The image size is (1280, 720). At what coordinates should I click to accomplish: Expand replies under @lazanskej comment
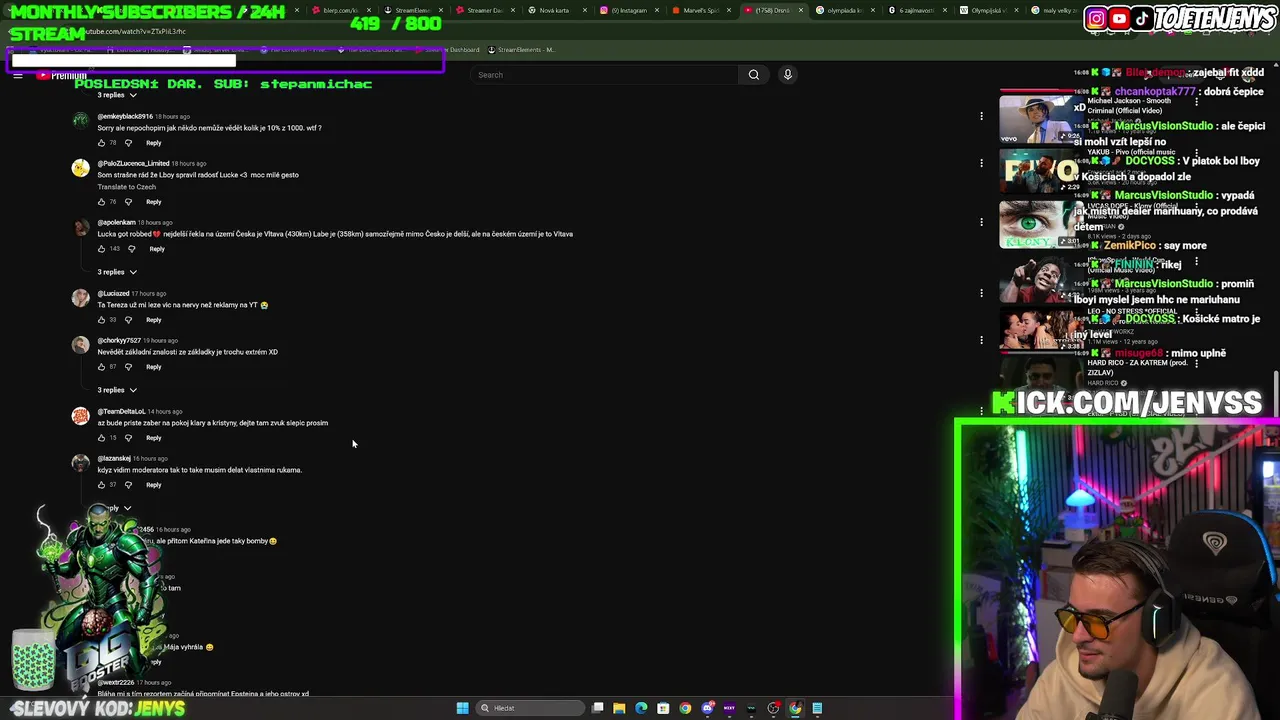coord(117,508)
